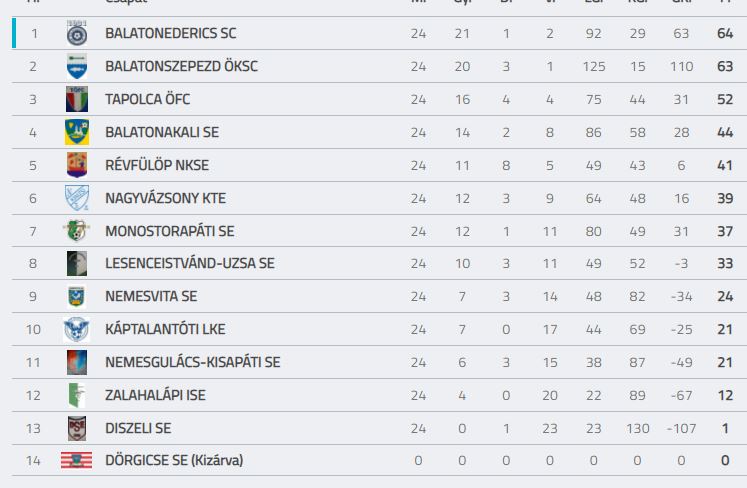
Task: Click the Nagyvázsony KTE shield crest
Action: pyautogui.click(x=77, y=198)
